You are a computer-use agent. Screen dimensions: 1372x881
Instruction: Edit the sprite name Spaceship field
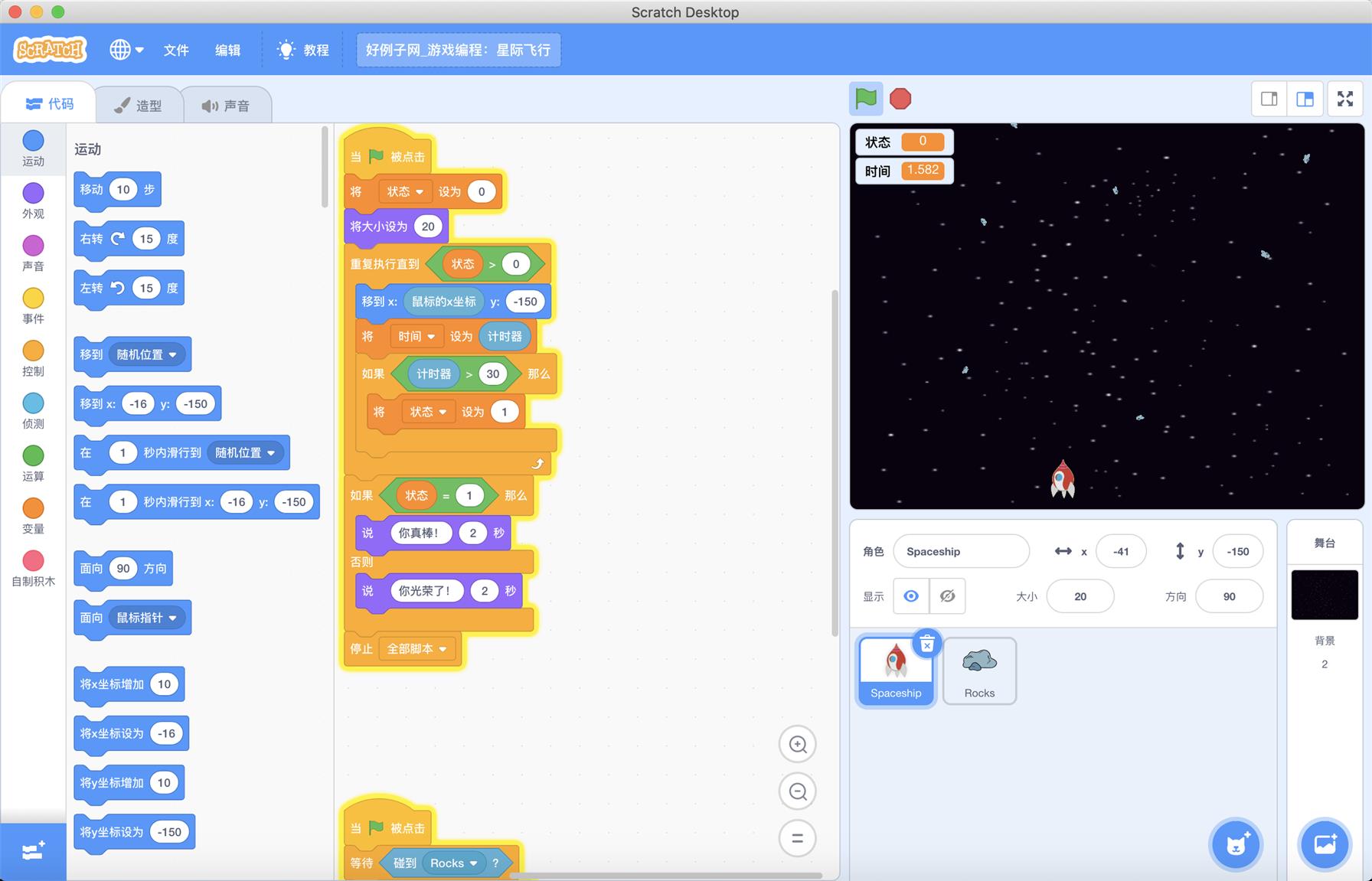point(961,551)
